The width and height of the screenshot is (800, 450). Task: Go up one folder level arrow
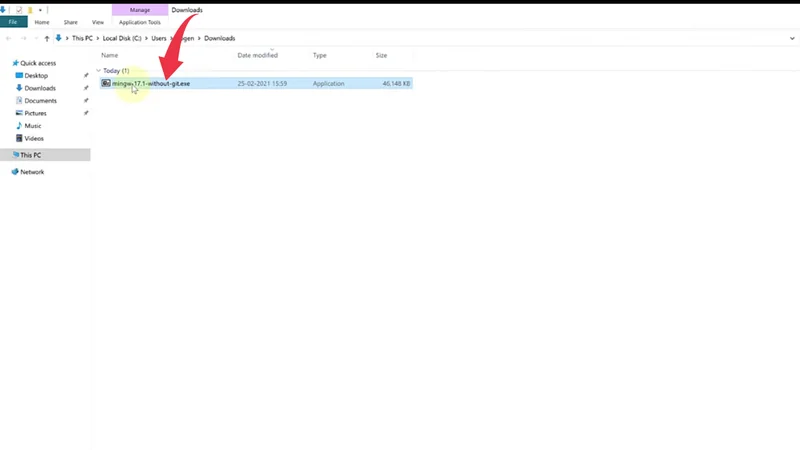click(x=46, y=38)
